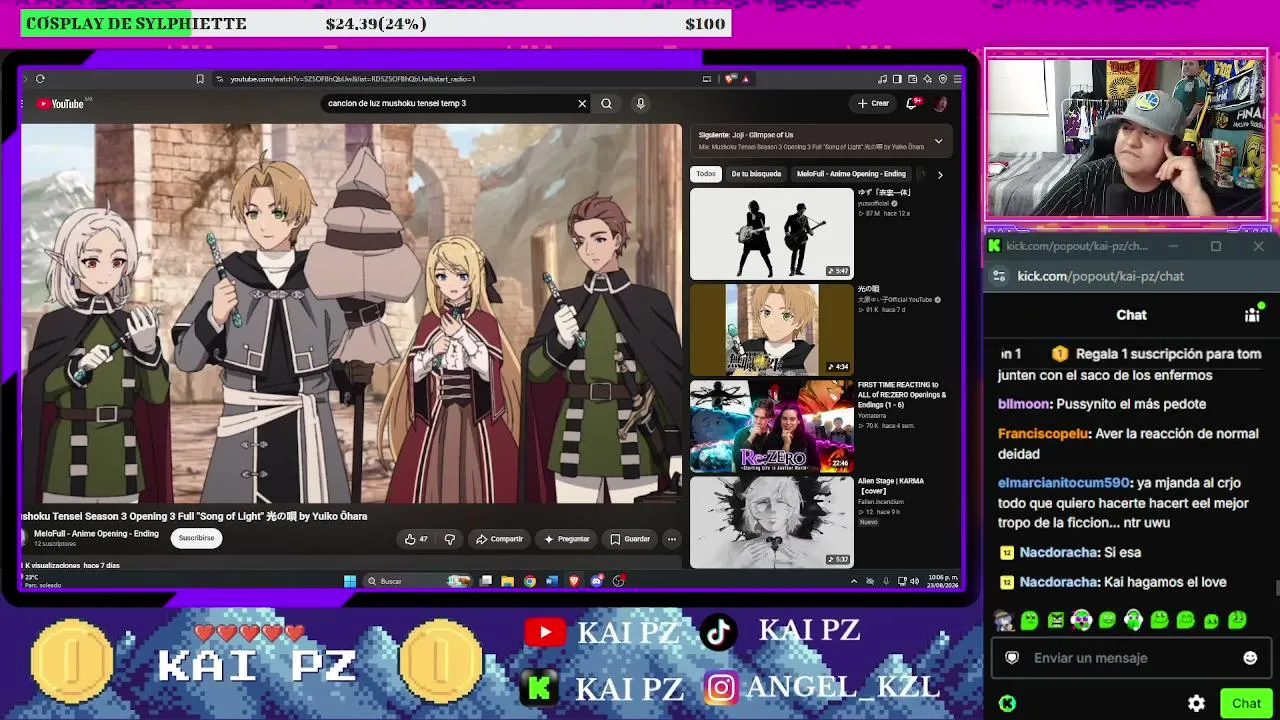Open the YouTube account avatar menu
Screen dimensions: 1280x720
coord(941,103)
